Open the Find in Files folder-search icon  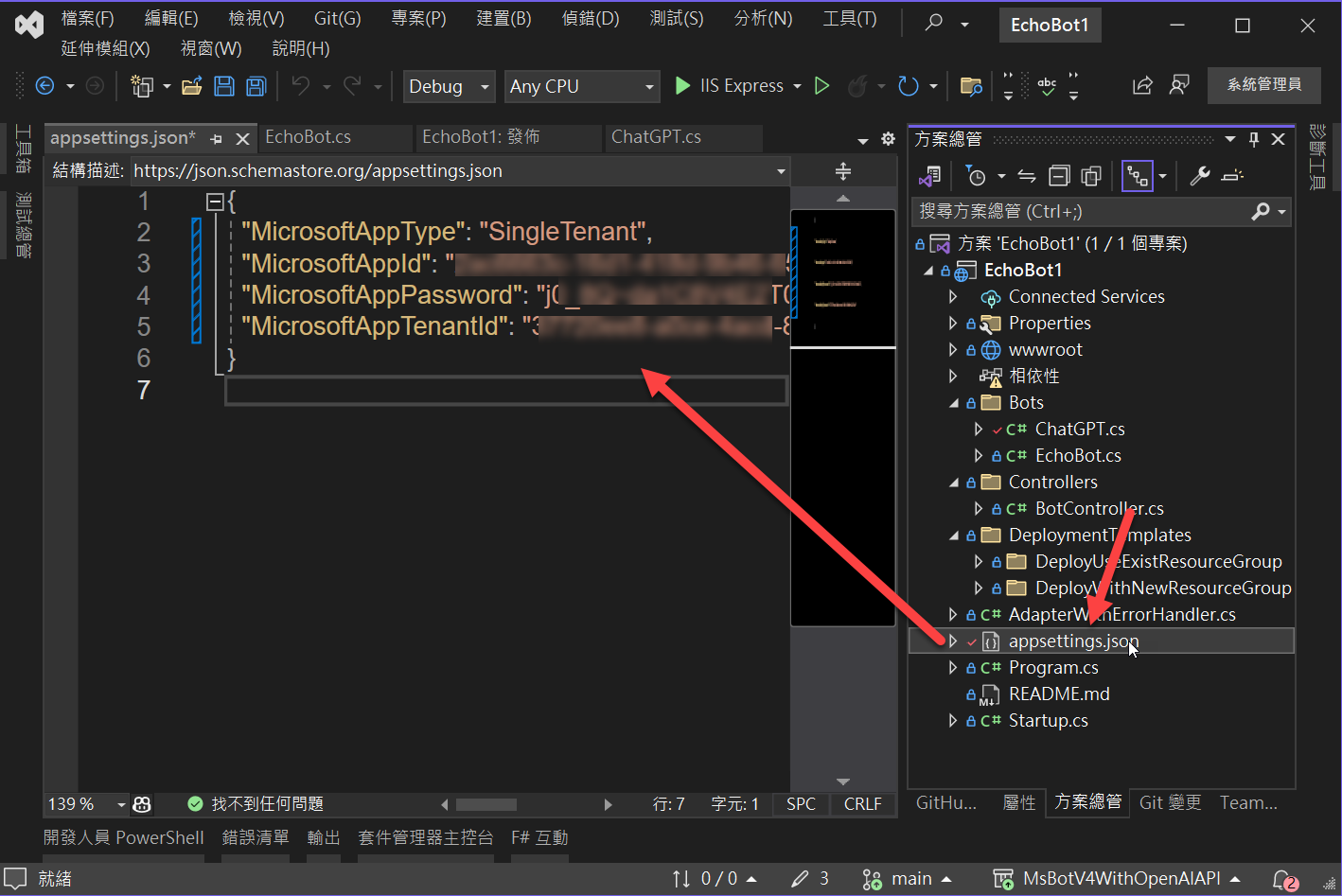[x=971, y=86]
